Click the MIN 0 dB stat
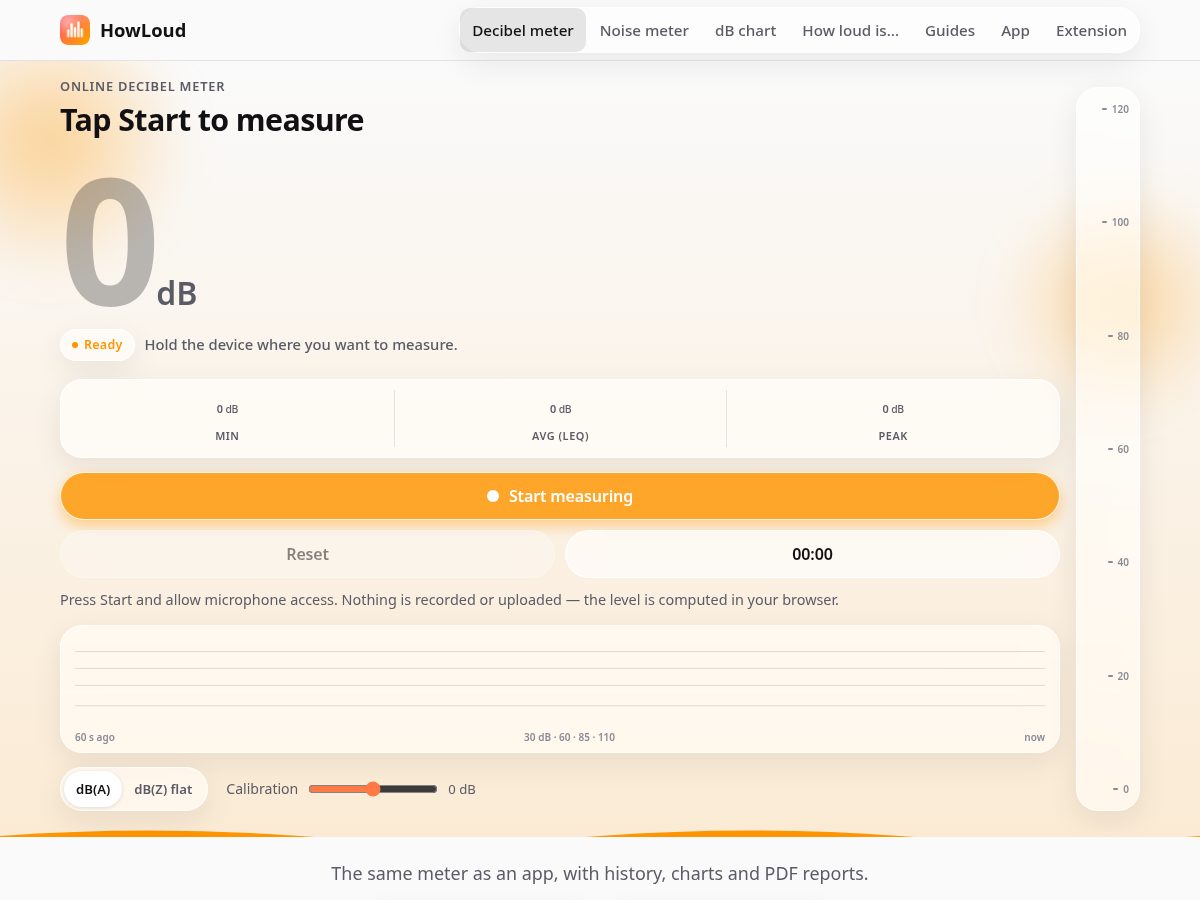 click(x=227, y=422)
